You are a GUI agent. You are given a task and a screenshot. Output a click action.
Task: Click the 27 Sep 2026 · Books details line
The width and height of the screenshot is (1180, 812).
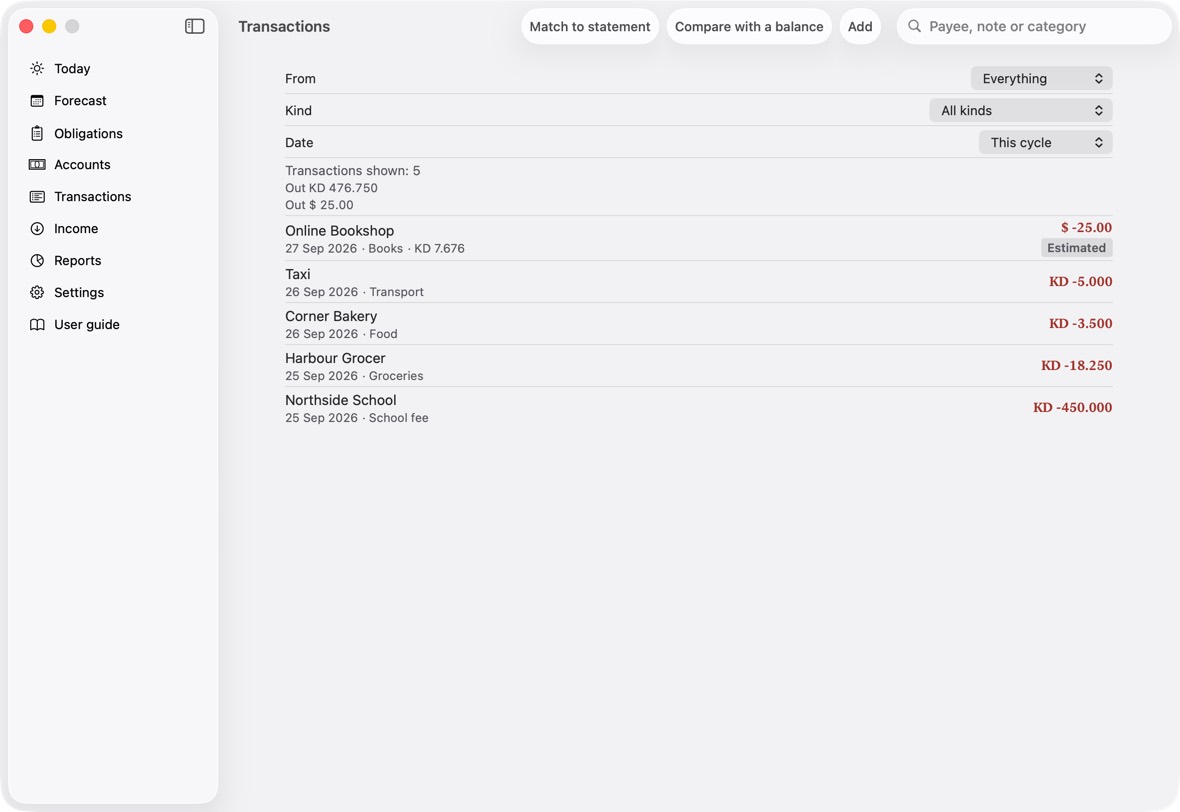375,248
